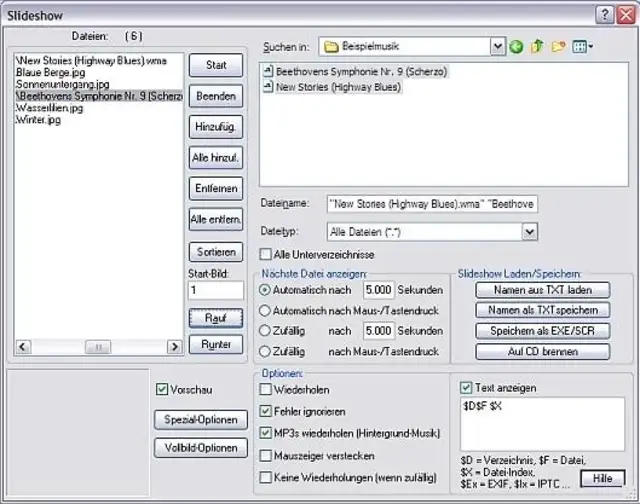Select New Stories (Highway Blues) file in browser
The image size is (640, 504).
[340, 87]
